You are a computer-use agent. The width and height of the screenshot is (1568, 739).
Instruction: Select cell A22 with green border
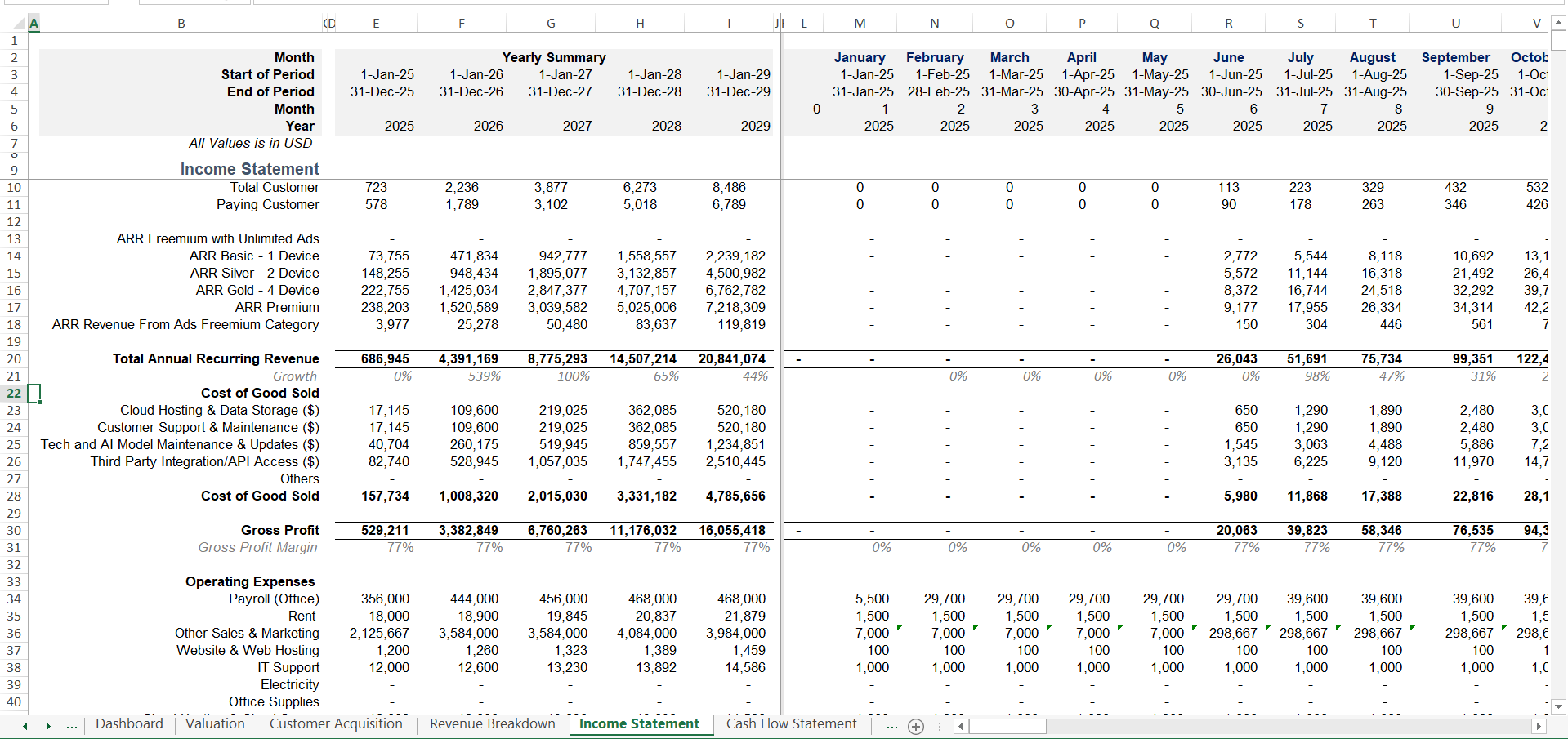coord(34,394)
